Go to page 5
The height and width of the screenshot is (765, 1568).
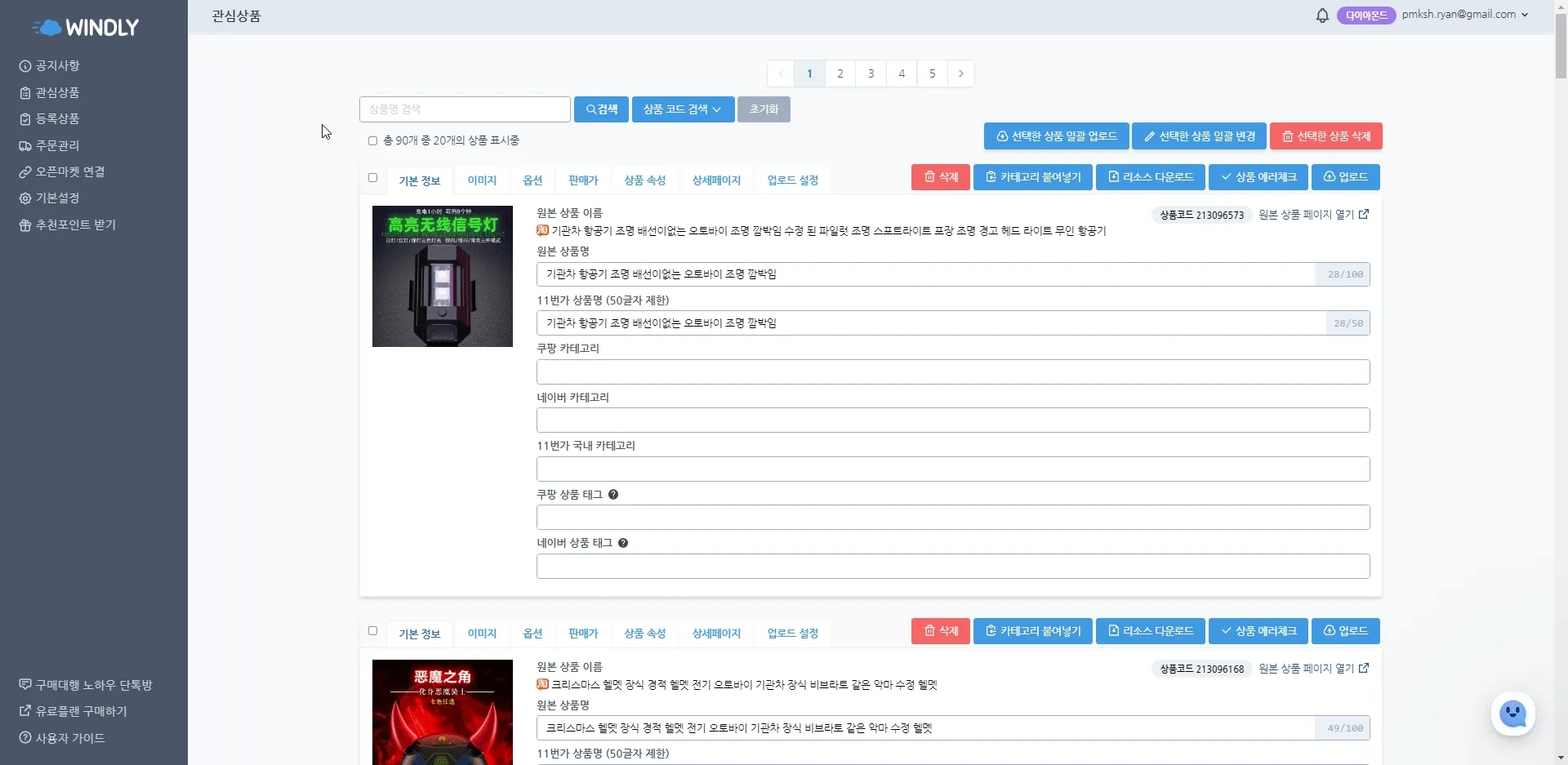point(932,73)
